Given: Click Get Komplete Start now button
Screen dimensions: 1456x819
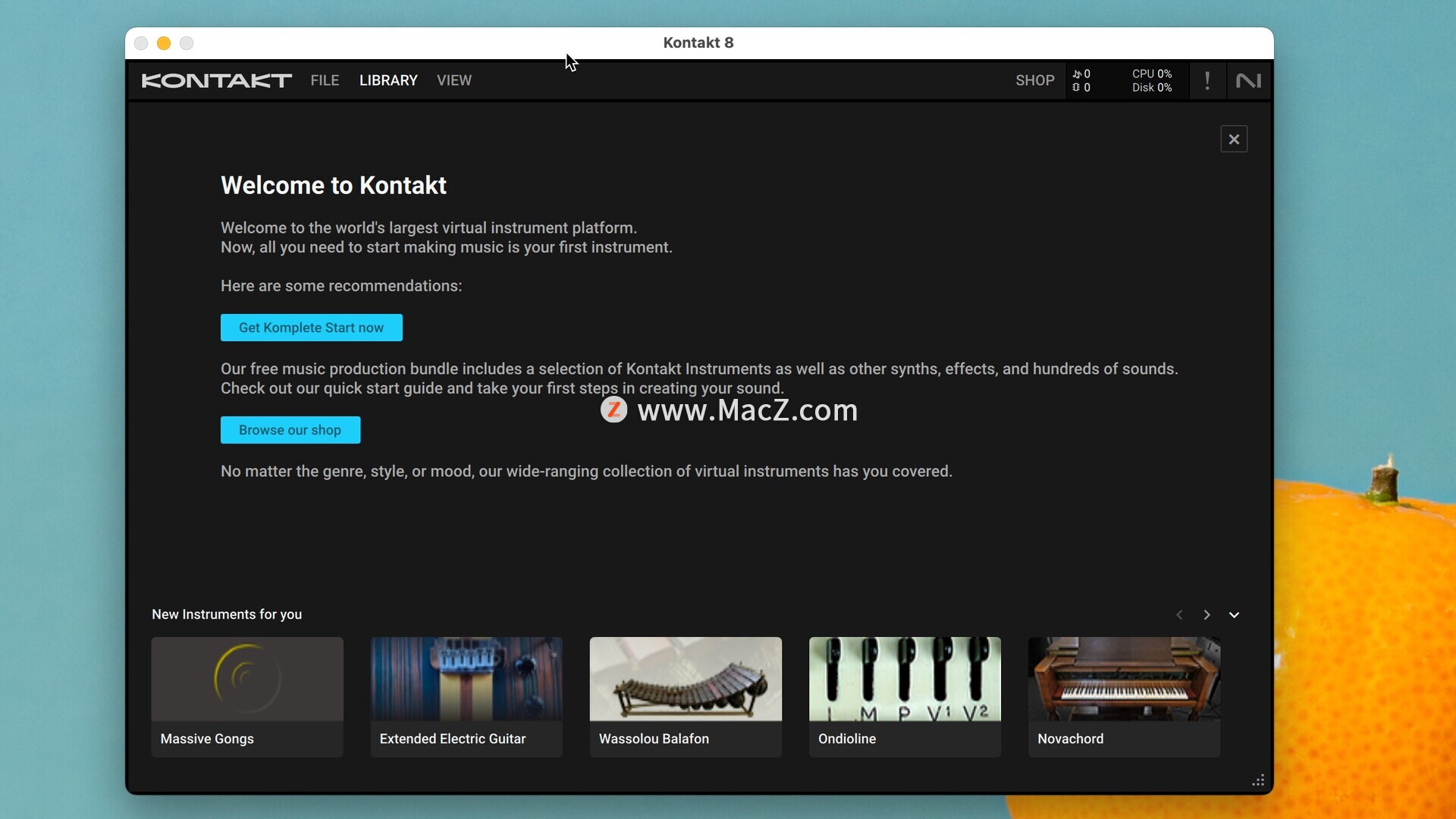Looking at the screenshot, I should pyautogui.click(x=312, y=328).
